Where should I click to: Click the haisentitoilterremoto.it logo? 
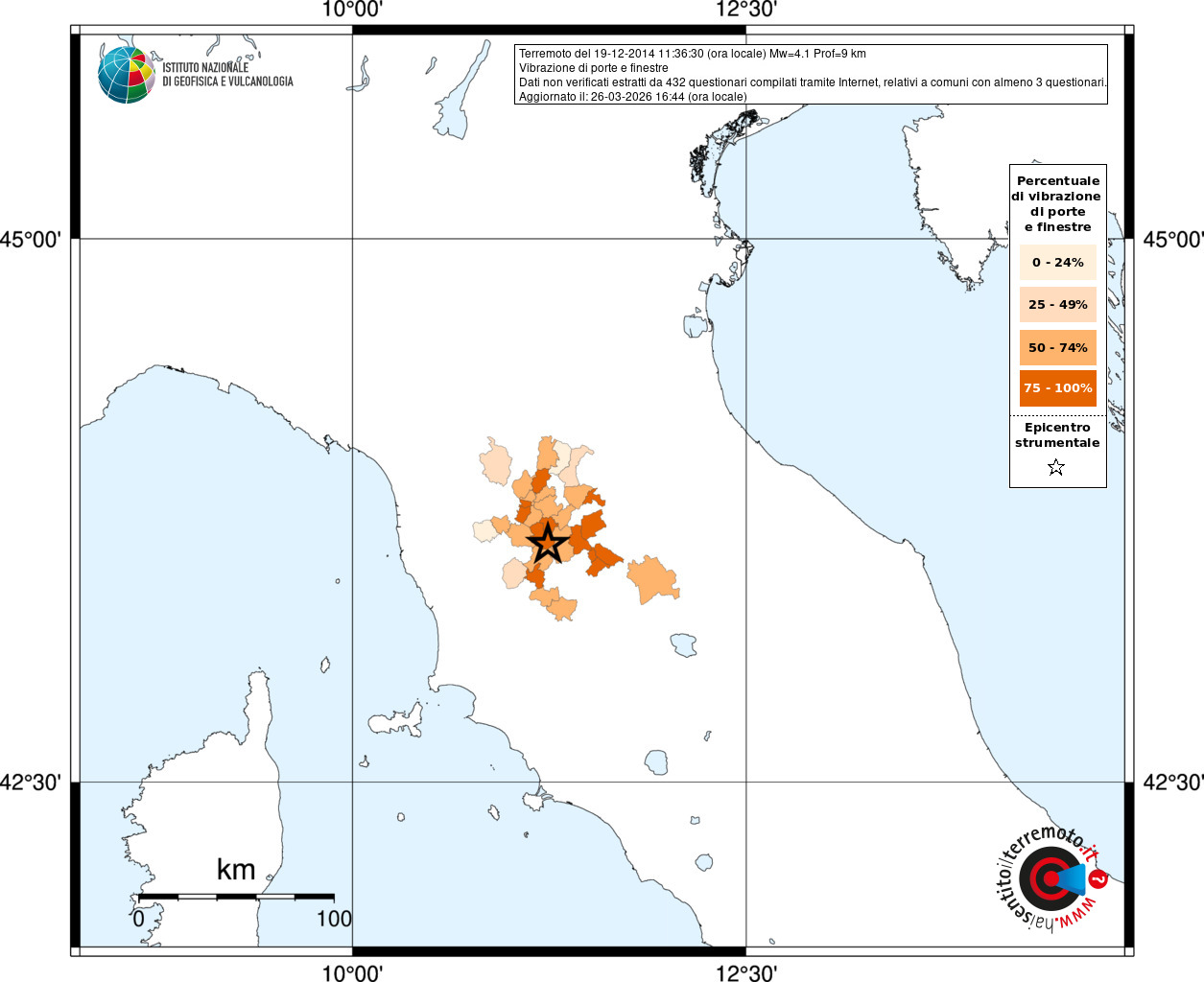1051,877
